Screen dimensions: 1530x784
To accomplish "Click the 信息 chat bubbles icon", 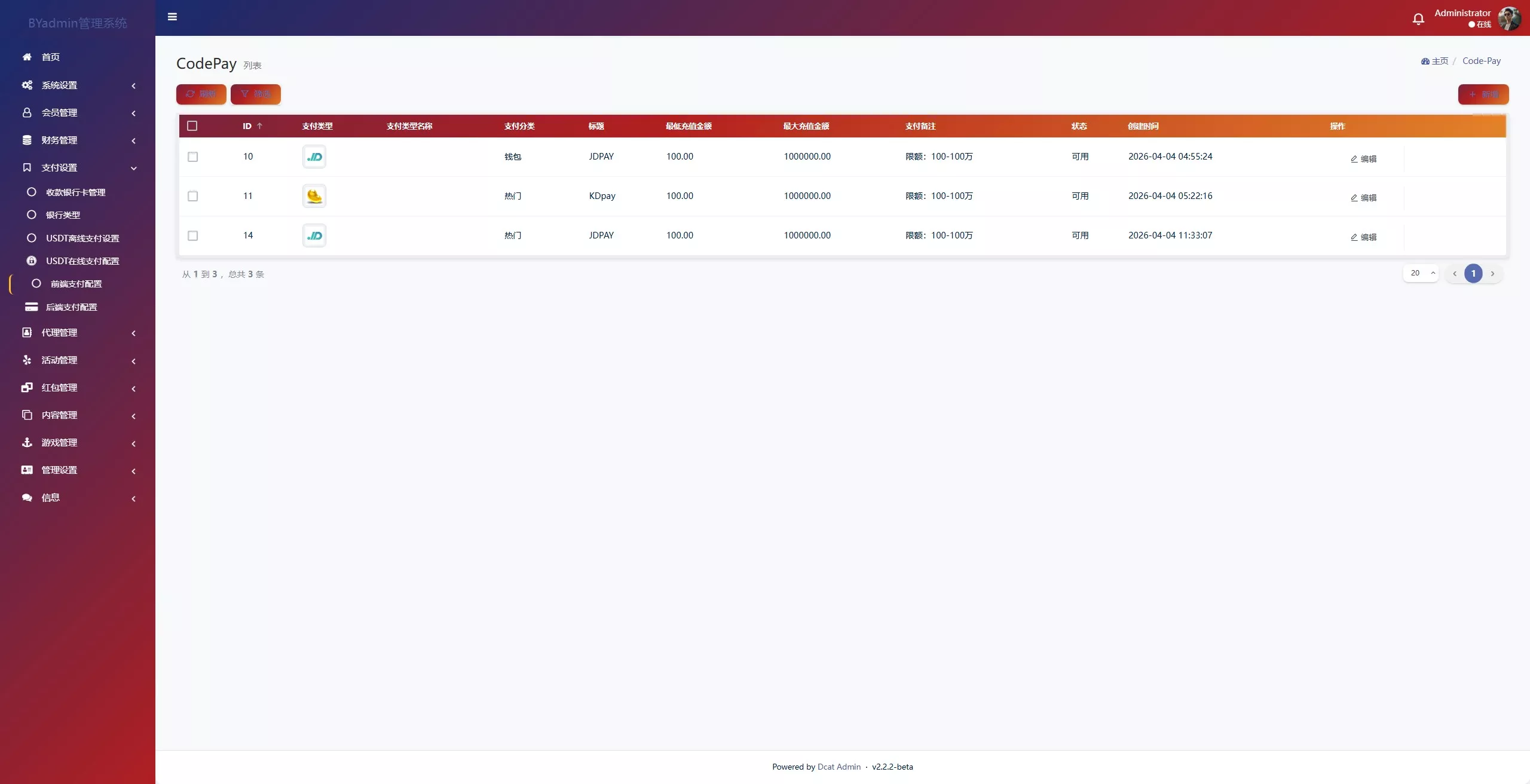I will point(27,497).
